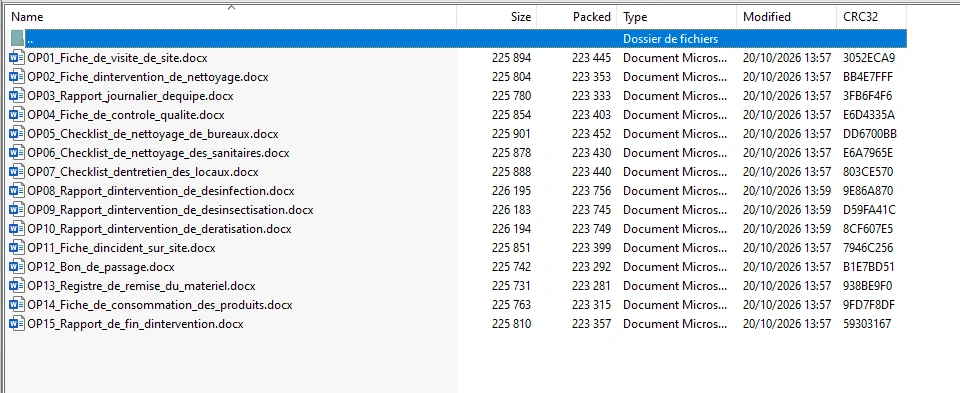Sort files by the Size column header
Viewport: 960px width, 393px height.
point(497,17)
